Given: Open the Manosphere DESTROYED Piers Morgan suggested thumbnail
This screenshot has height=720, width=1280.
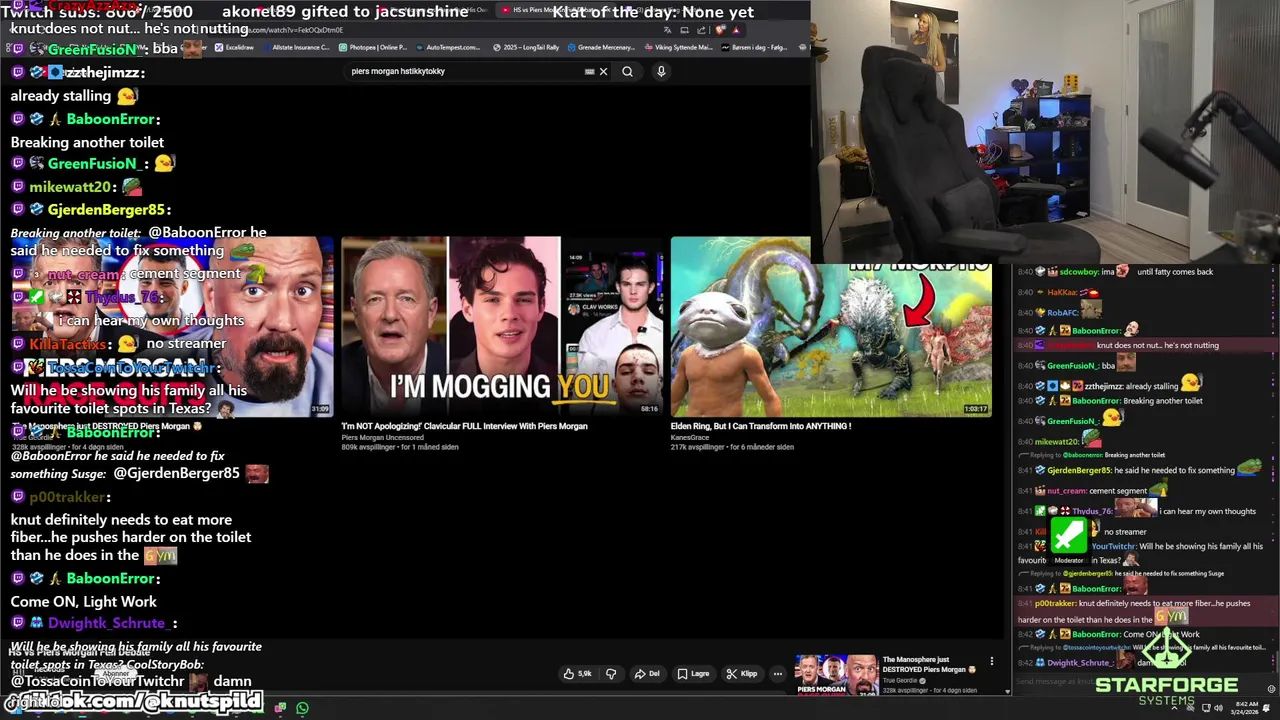Looking at the screenshot, I should 836,674.
